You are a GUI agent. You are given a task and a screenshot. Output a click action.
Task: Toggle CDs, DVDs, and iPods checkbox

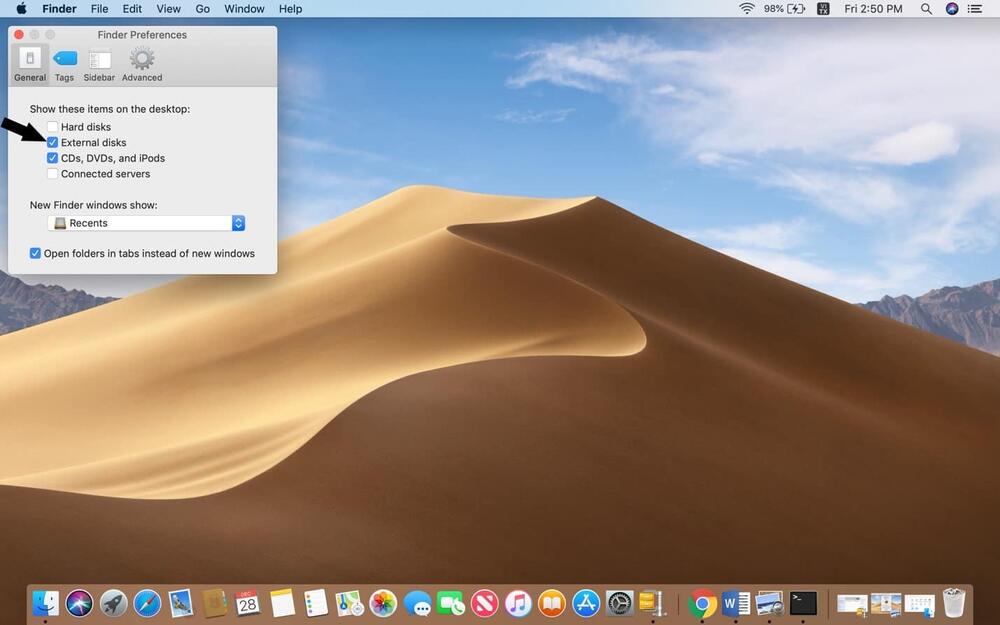[53, 158]
